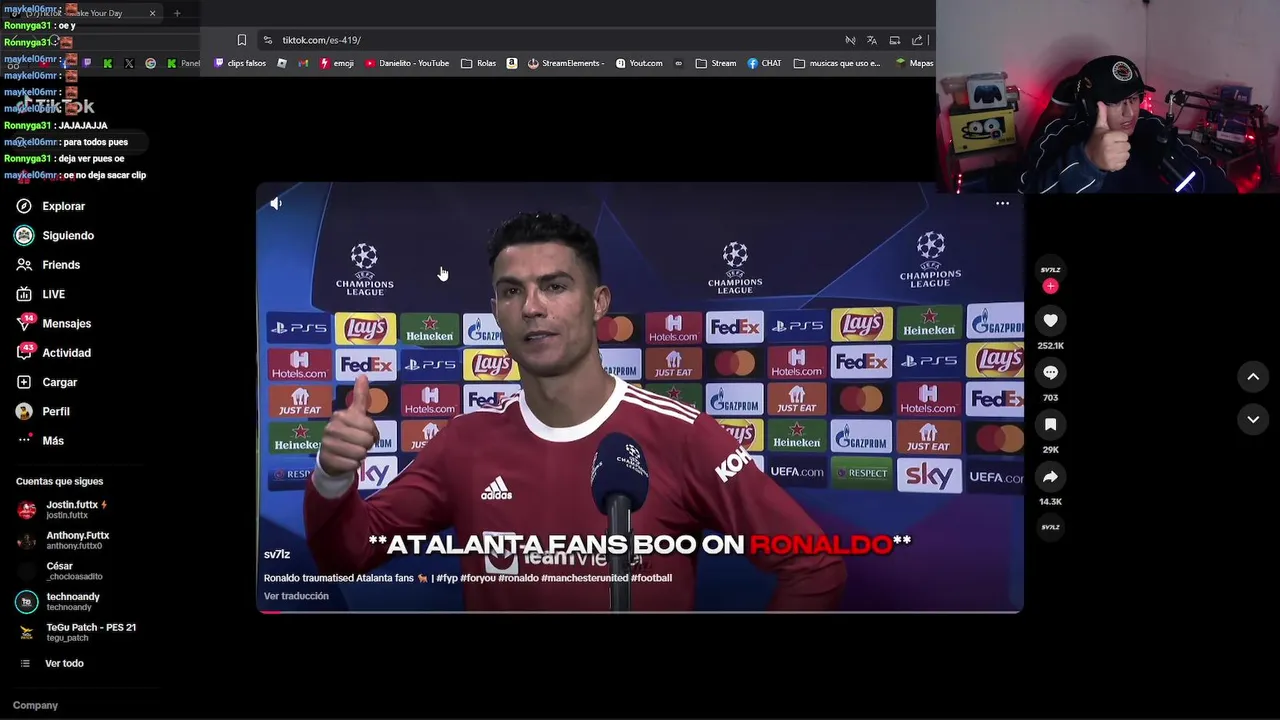Click the #fyp hashtag in caption
Screen dimensions: 1280x720
446,578
